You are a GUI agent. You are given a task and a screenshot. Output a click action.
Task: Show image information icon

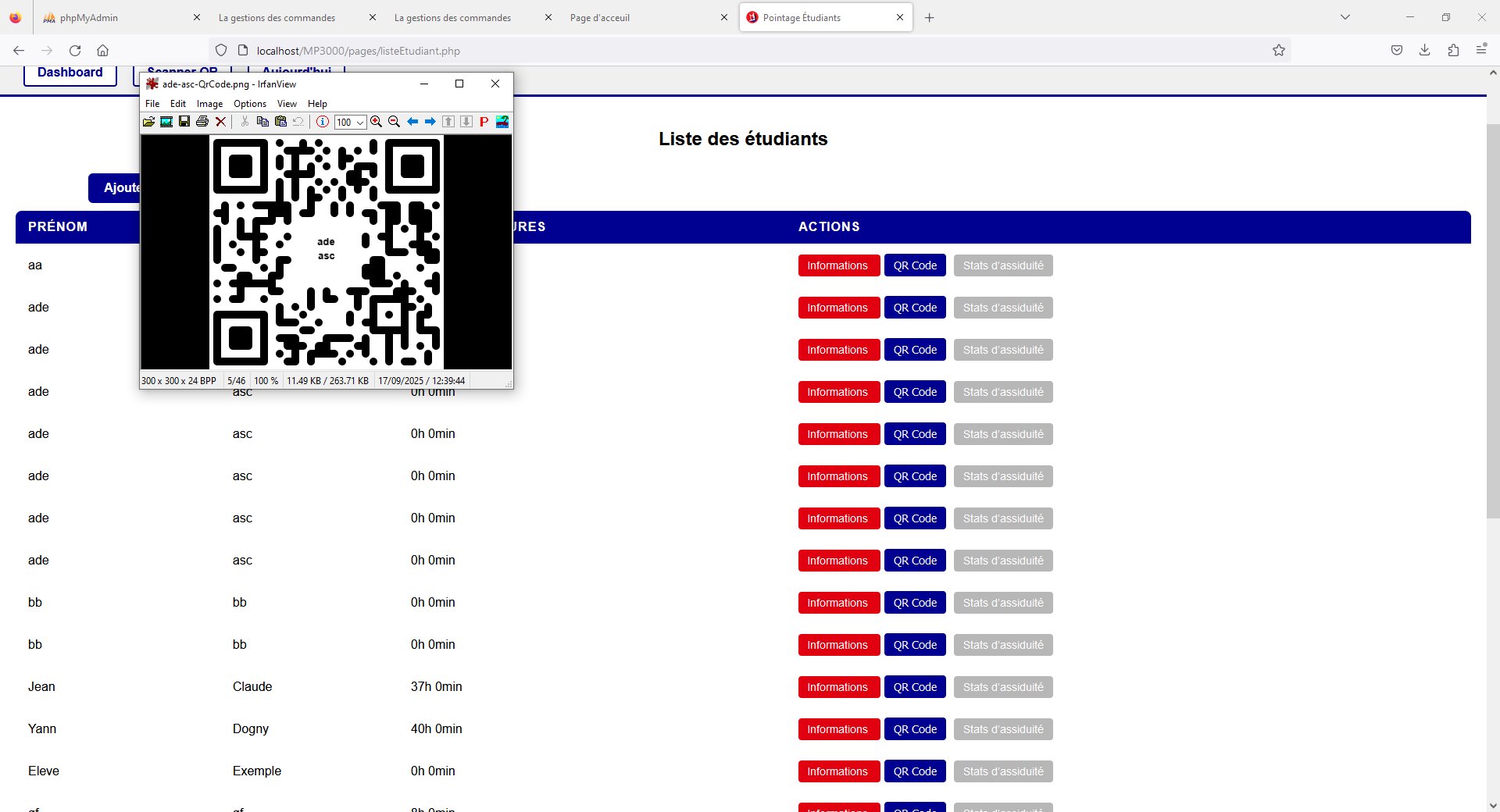(323, 122)
